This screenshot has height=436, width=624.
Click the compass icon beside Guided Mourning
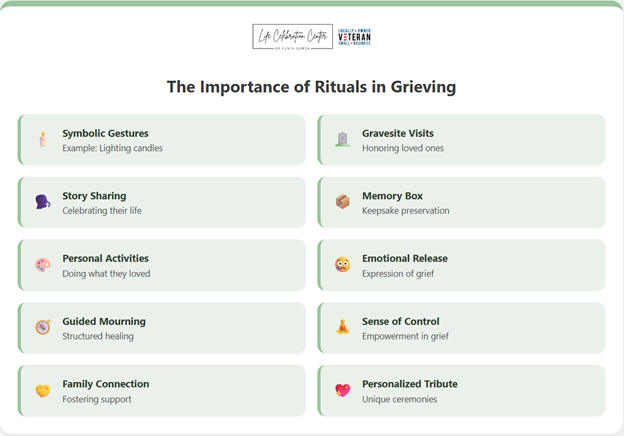tap(43, 327)
